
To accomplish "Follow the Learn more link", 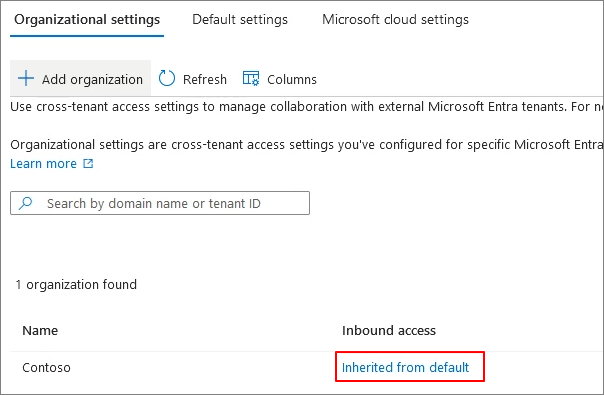I will point(44,164).
